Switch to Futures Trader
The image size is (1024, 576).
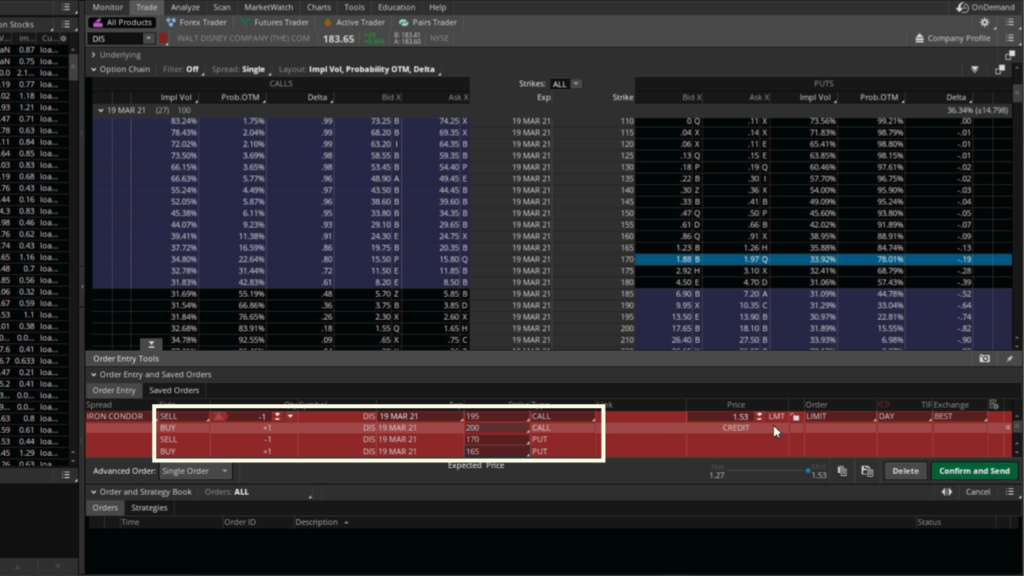(274, 22)
